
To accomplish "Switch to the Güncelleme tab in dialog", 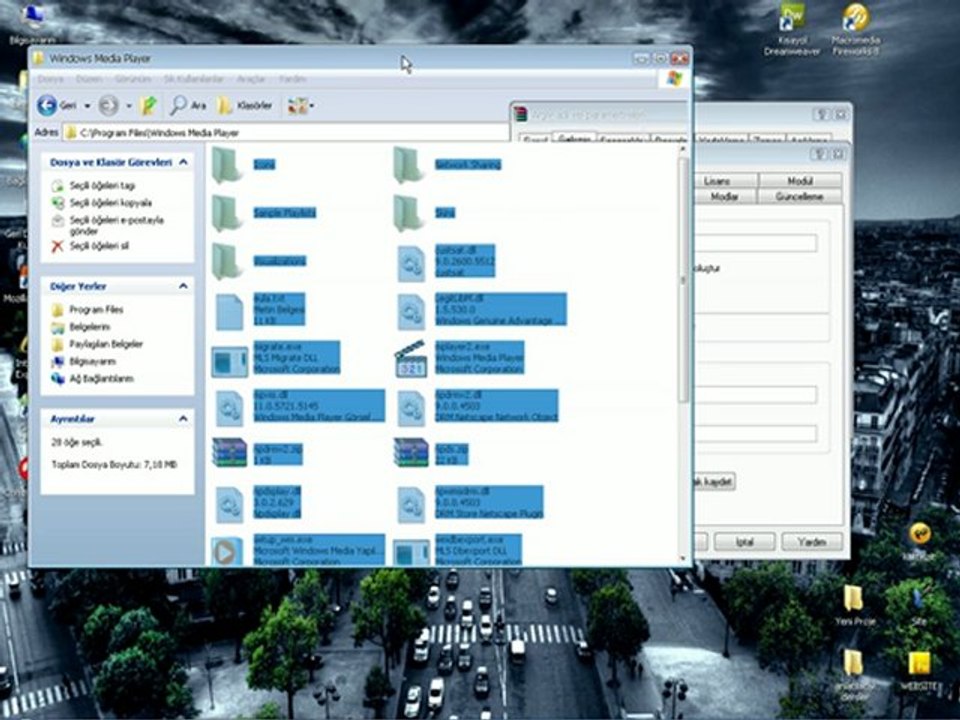I will click(799, 197).
